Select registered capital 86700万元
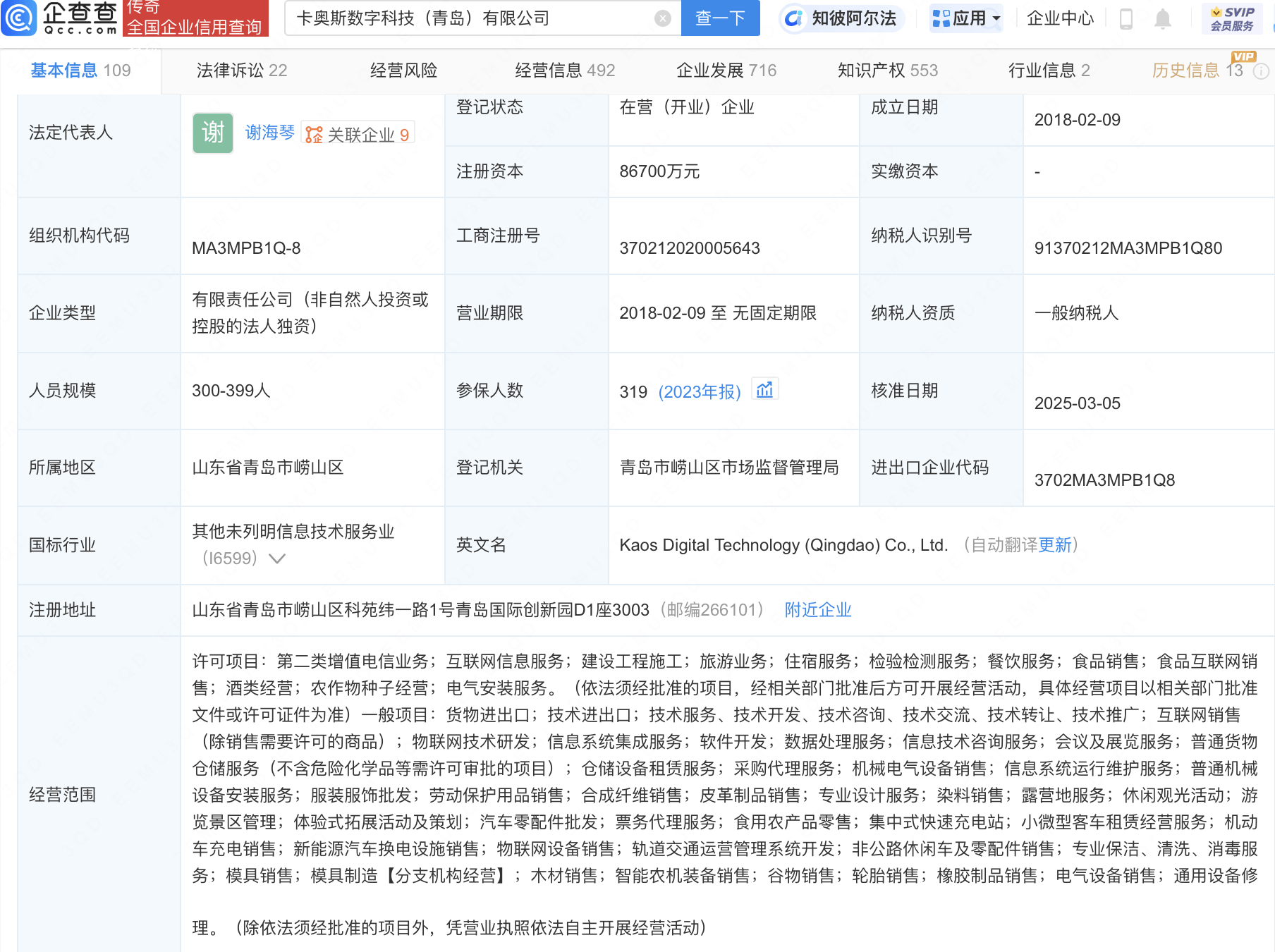The height and width of the screenshot is (952, 1275). [659, 171]
